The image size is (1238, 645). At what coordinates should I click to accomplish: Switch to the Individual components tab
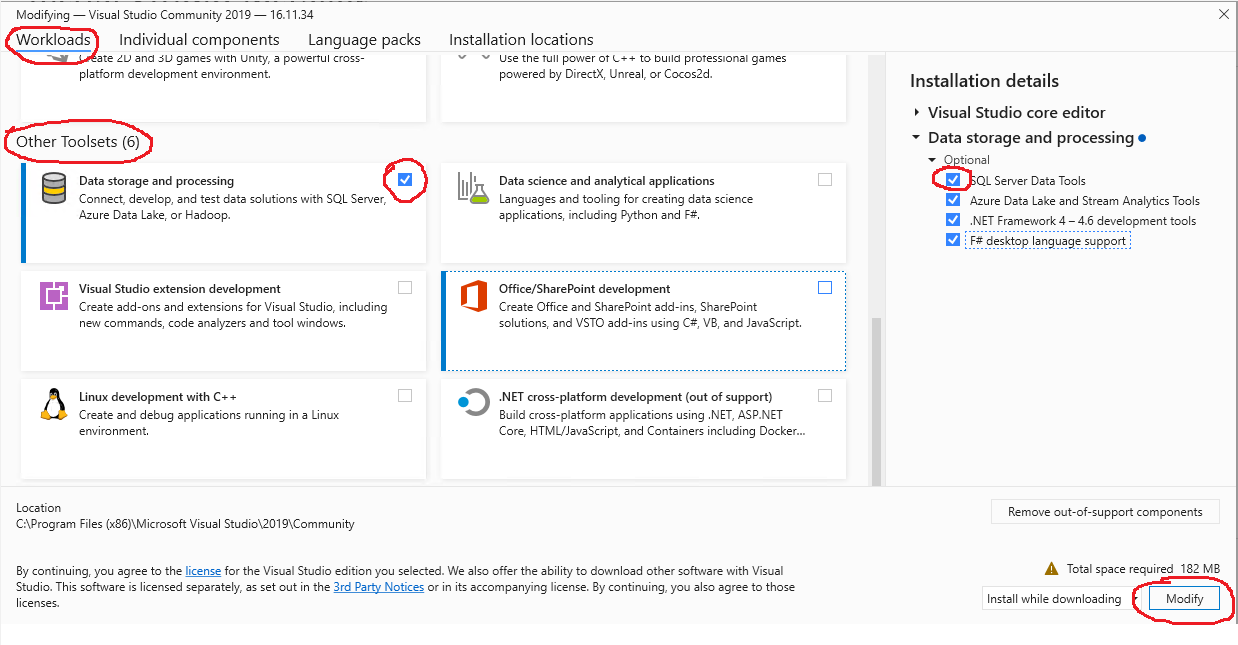pyautogui.click(x=199, y=40)
